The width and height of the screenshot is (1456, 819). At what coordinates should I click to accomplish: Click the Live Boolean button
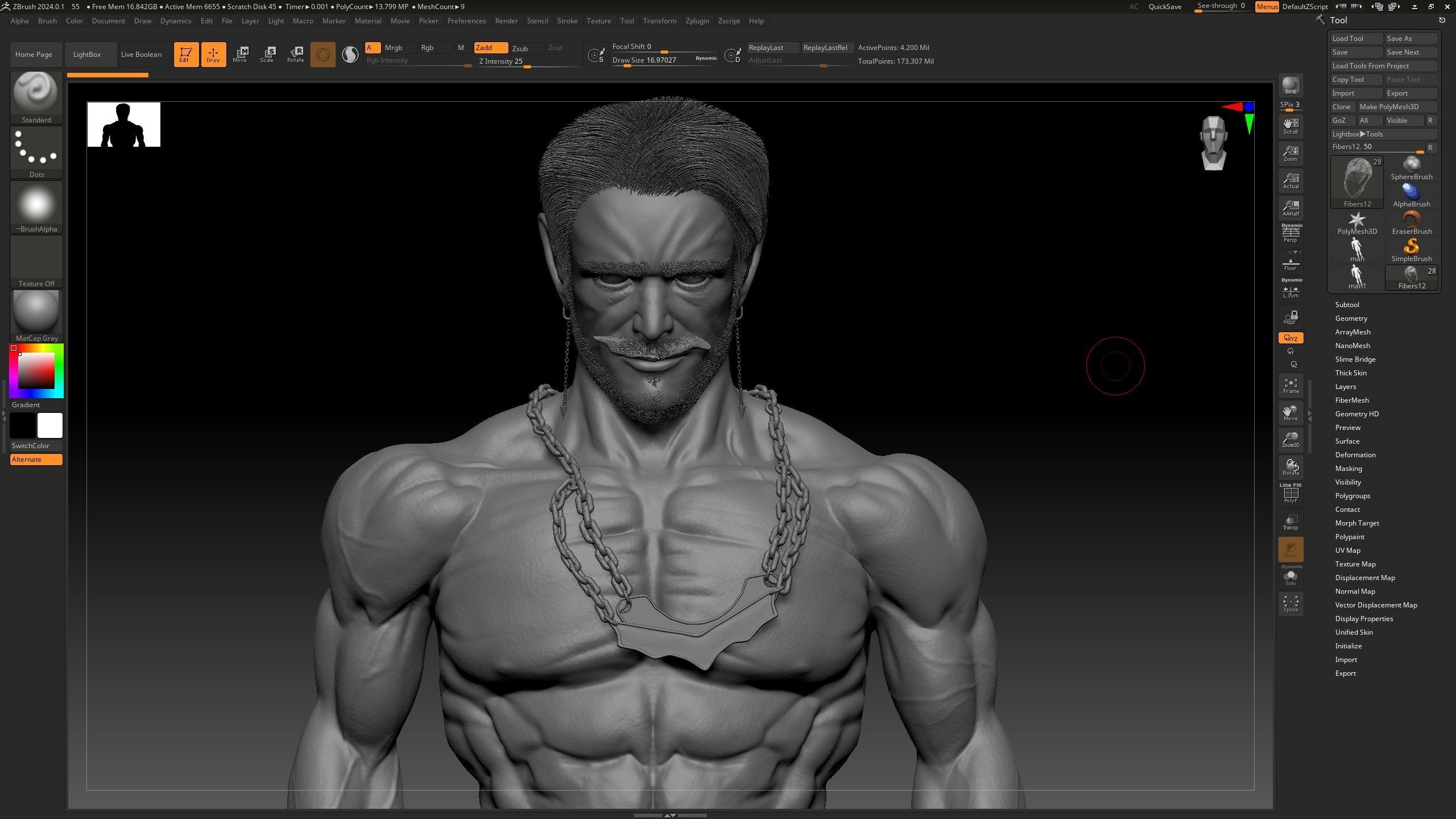[x=141, y=55]
